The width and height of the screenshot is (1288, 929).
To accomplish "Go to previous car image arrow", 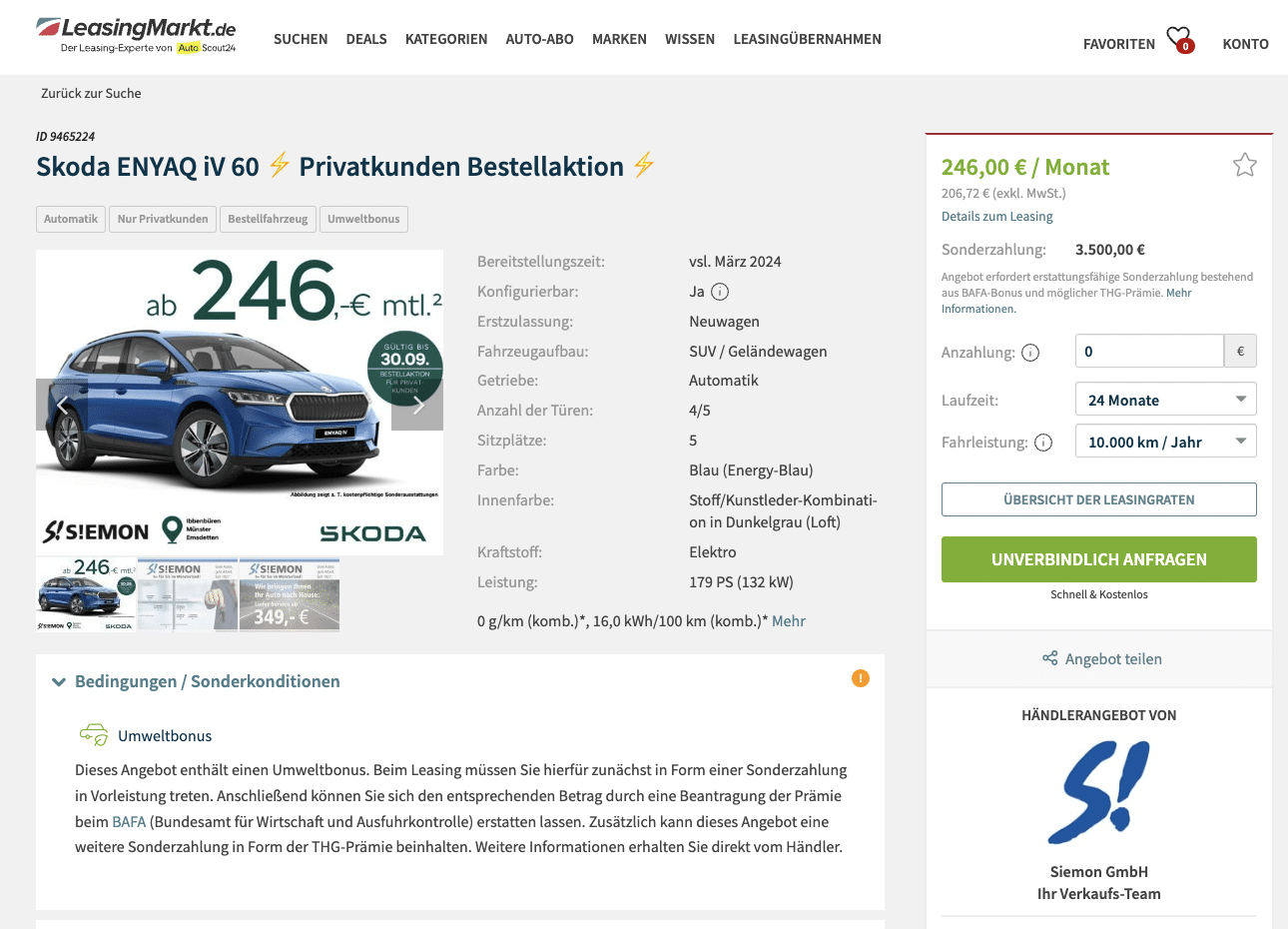I will pos(62,405).
